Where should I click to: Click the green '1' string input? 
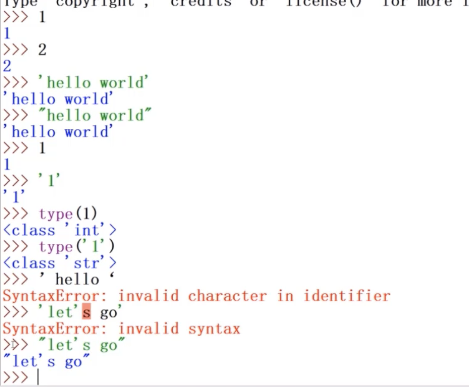49,181
